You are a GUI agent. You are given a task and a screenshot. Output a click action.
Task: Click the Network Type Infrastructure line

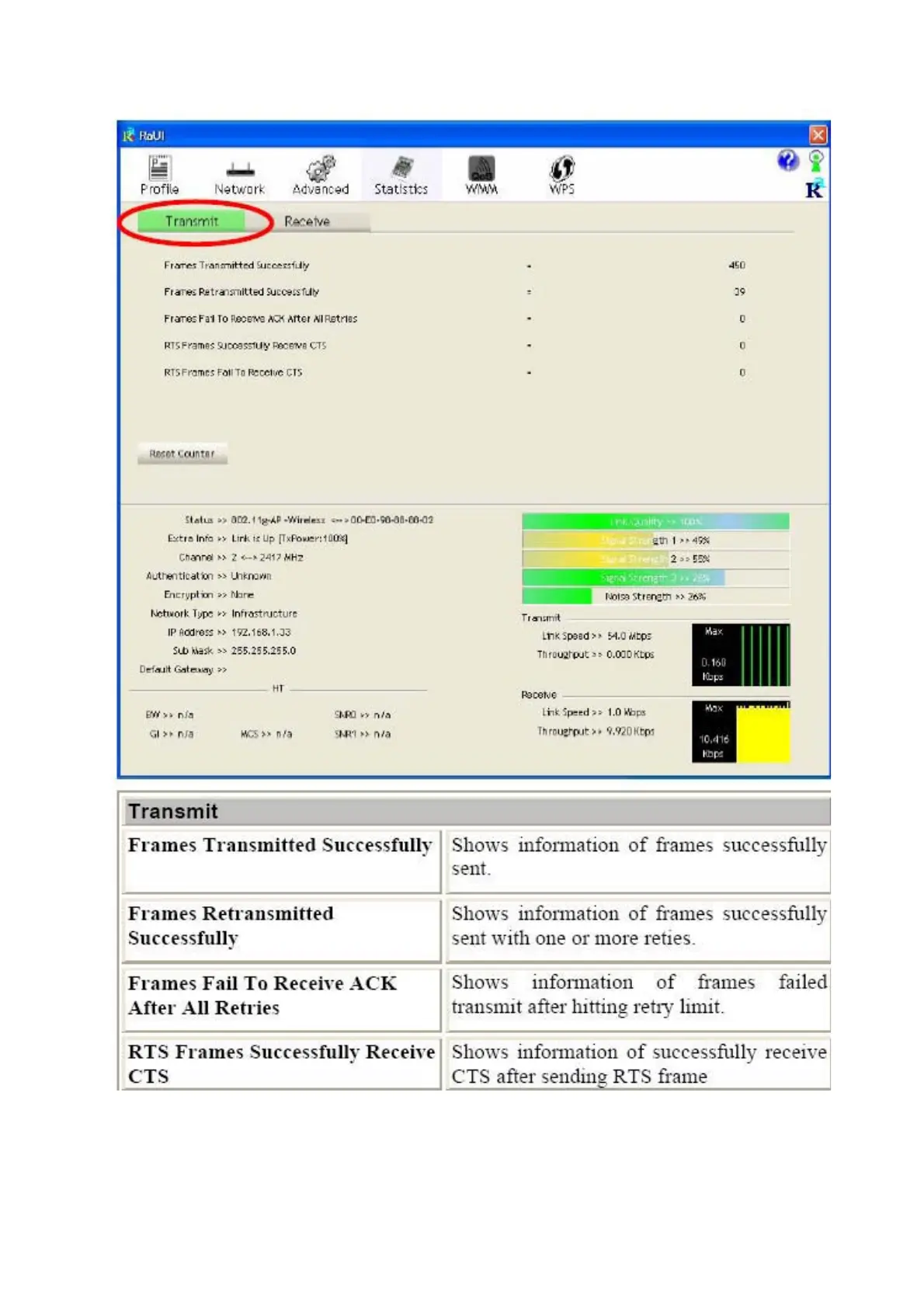[224, 614]
